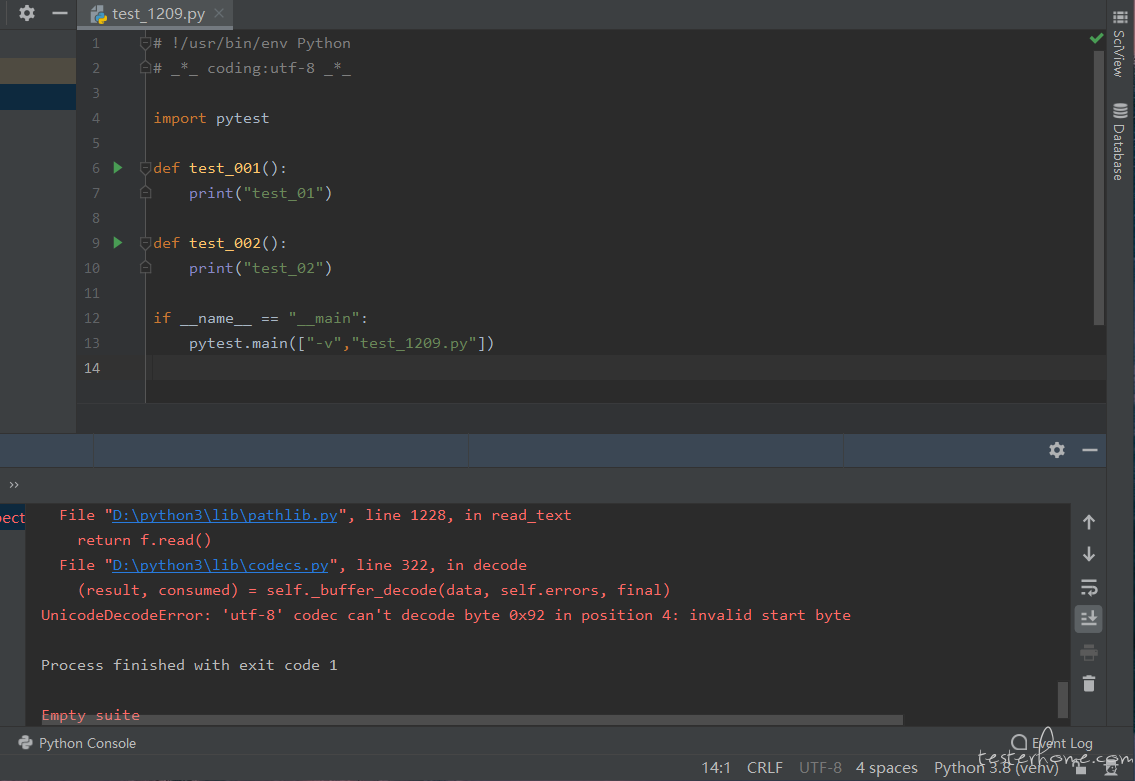This screenshot has height=781, width=1135.
Task: Open the inspections profile hector icon
Action: (x=1111, y=769)
